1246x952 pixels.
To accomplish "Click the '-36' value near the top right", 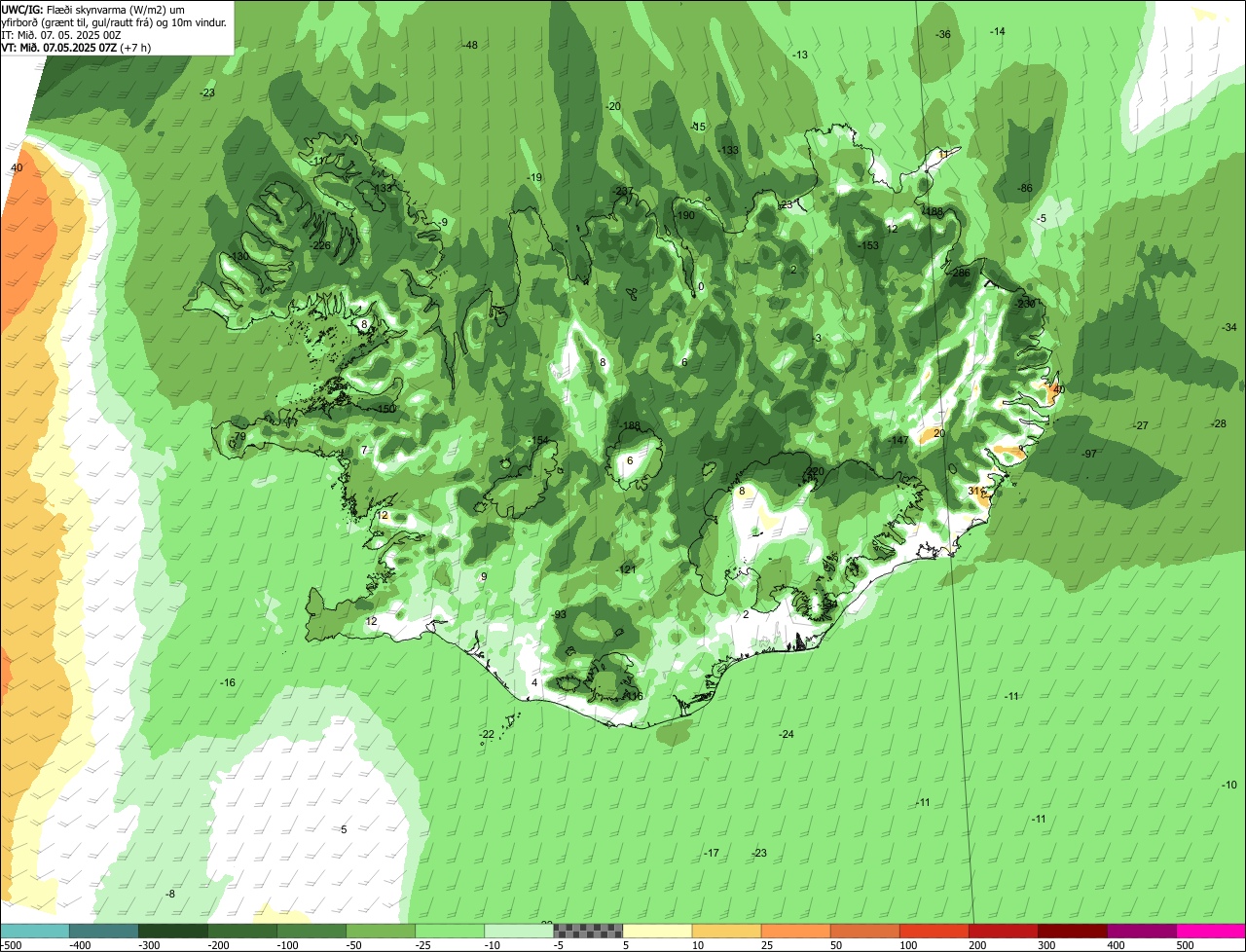I will click(943, 34).
